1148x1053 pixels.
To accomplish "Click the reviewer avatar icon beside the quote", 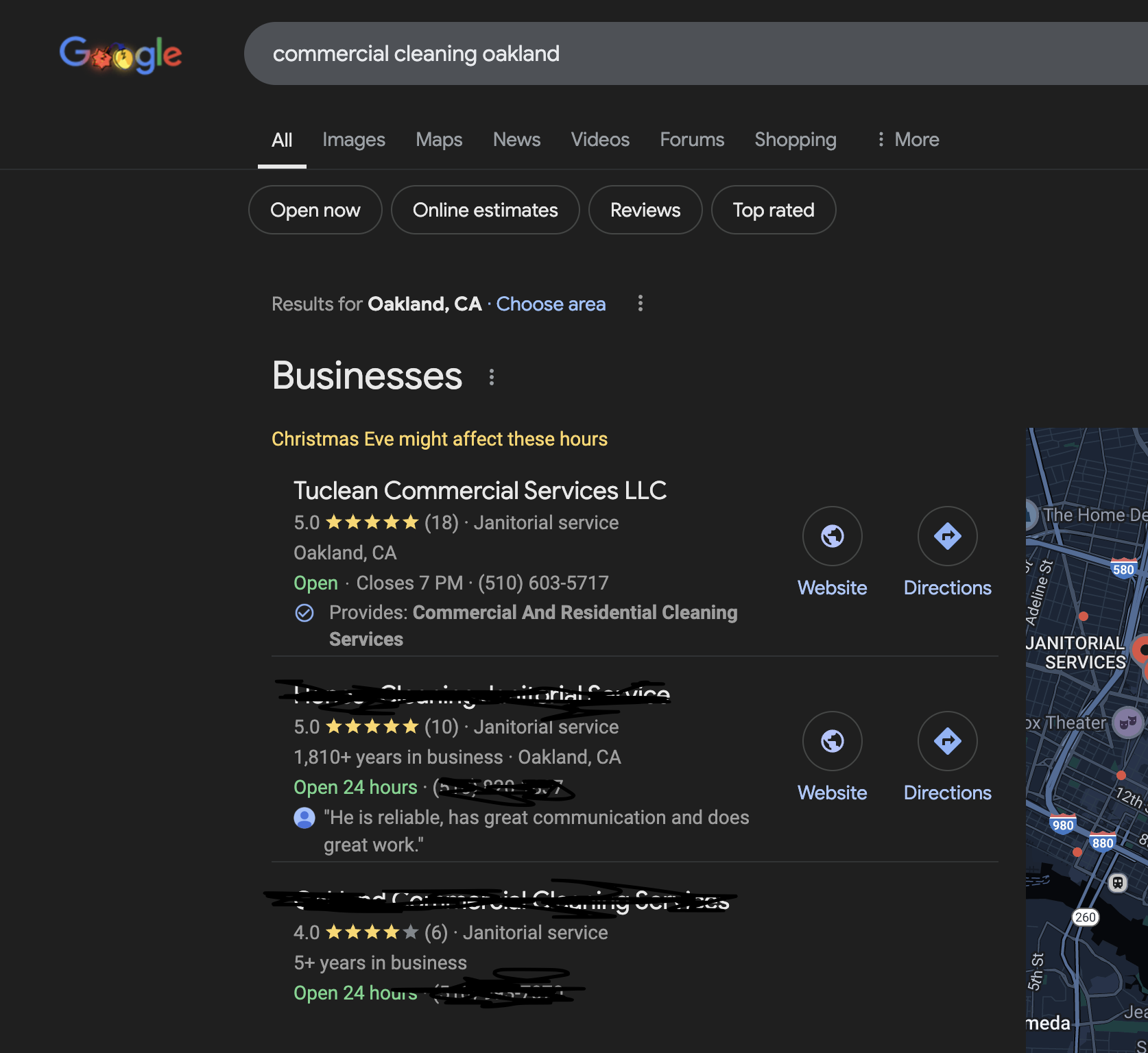I will click(304, 817).
